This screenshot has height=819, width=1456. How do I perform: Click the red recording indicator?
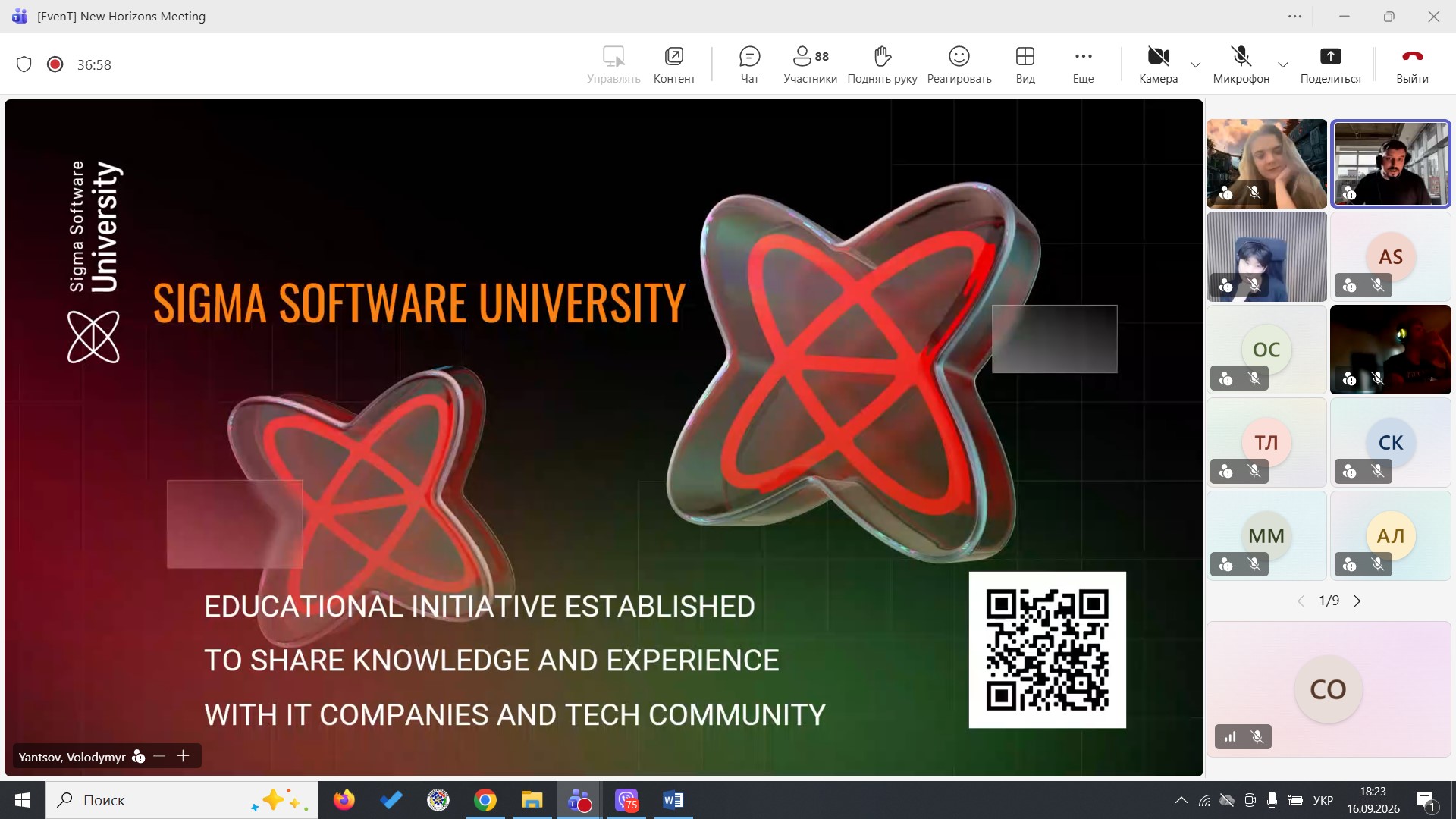[x=55, y=64]
